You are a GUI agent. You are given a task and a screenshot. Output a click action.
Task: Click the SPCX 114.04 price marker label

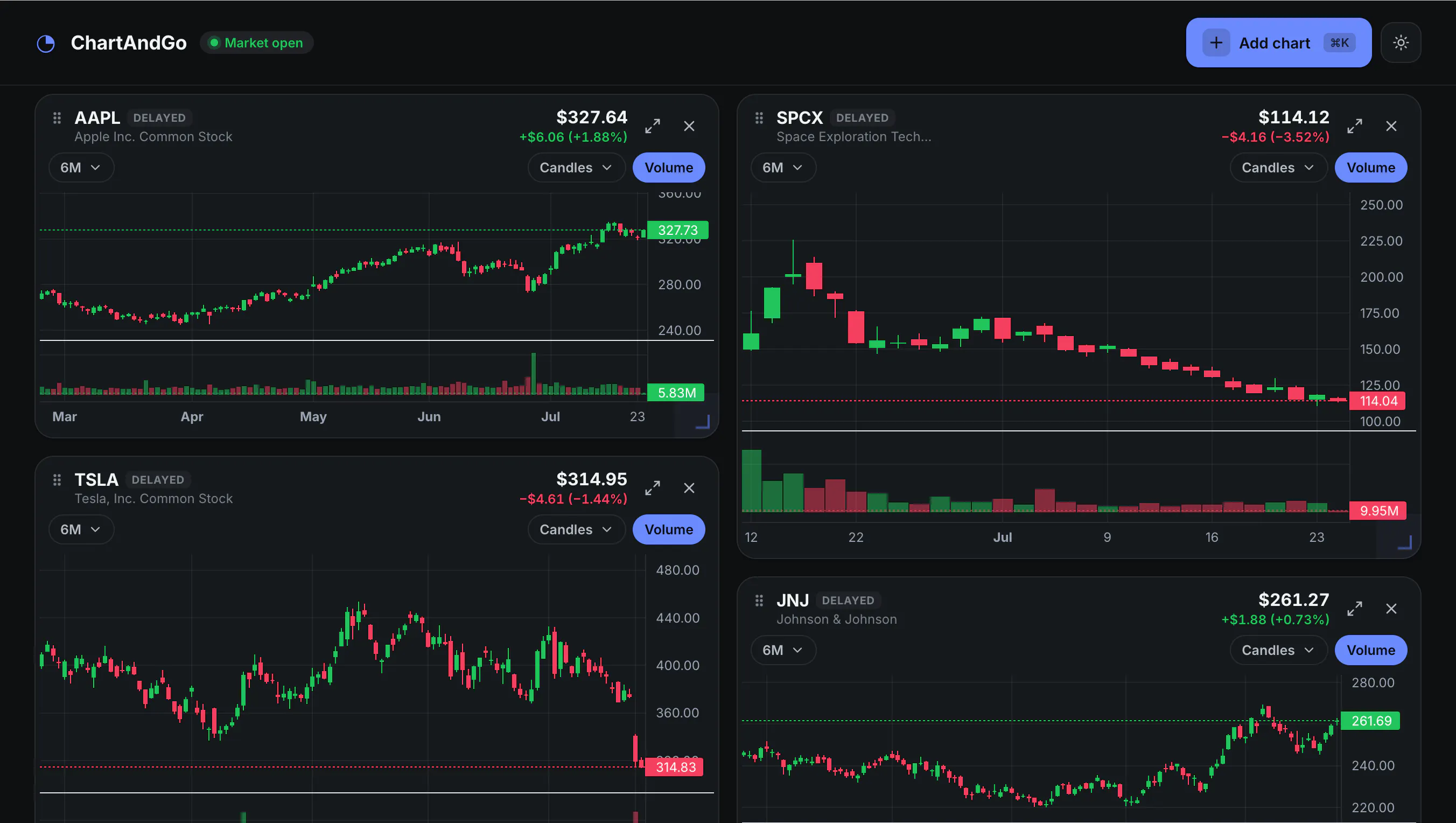tap(1378, 401)
